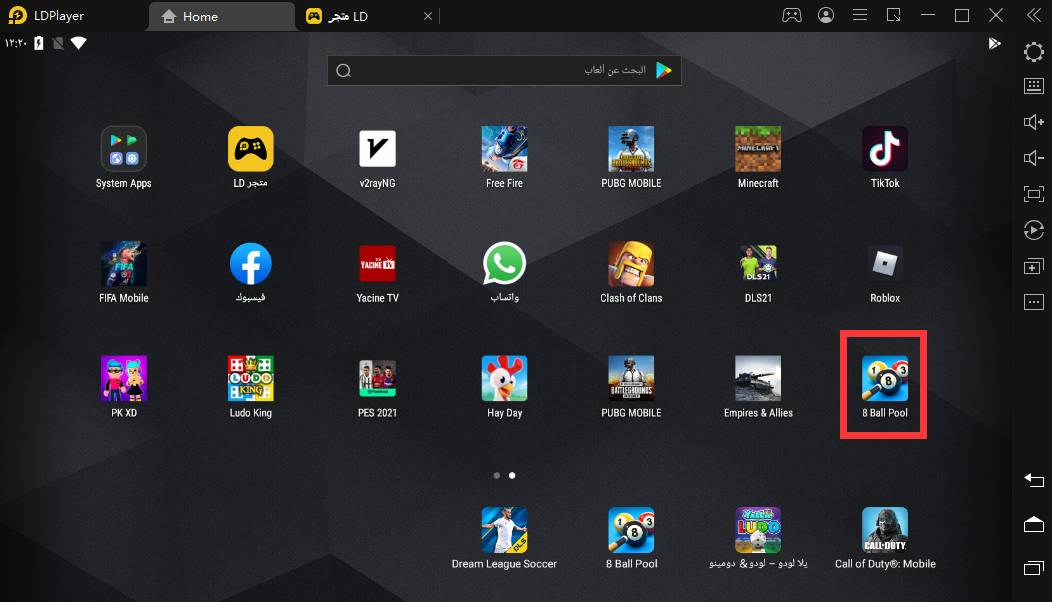This screenshot has width=1052, height=602.
Task: Open the gamepad settings in the title bar
Action: pyautogui.click(x=792, y=15)
